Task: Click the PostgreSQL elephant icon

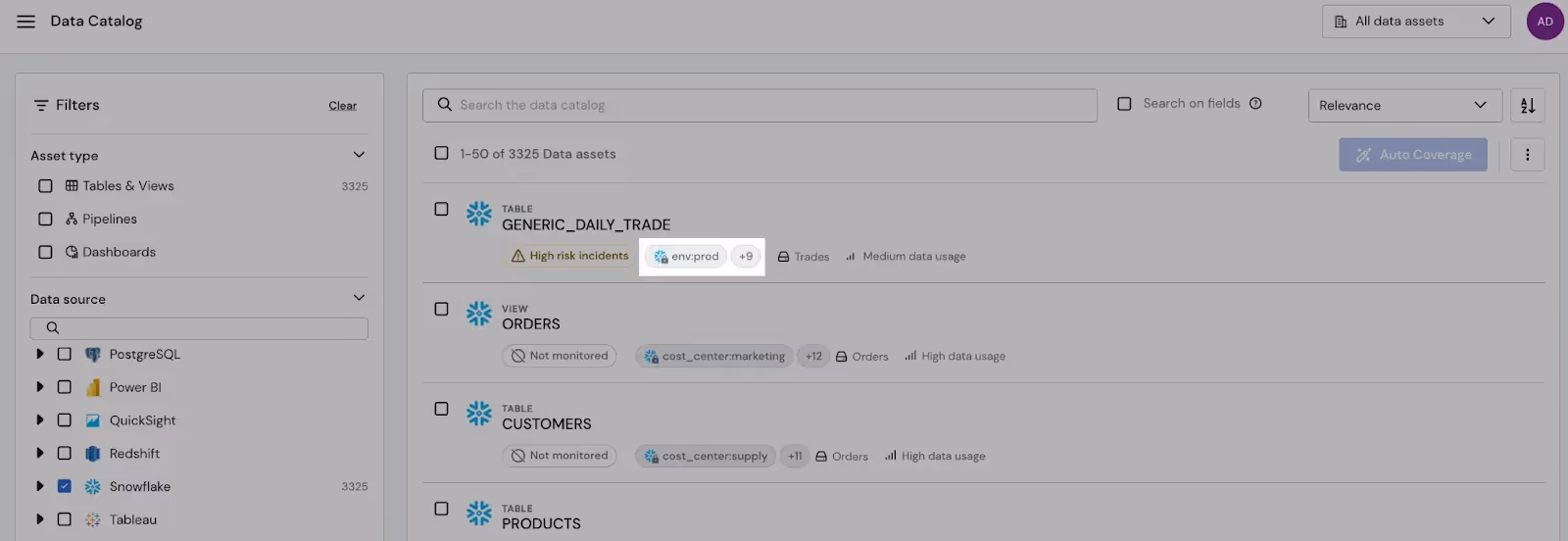Action: [93, 355]
